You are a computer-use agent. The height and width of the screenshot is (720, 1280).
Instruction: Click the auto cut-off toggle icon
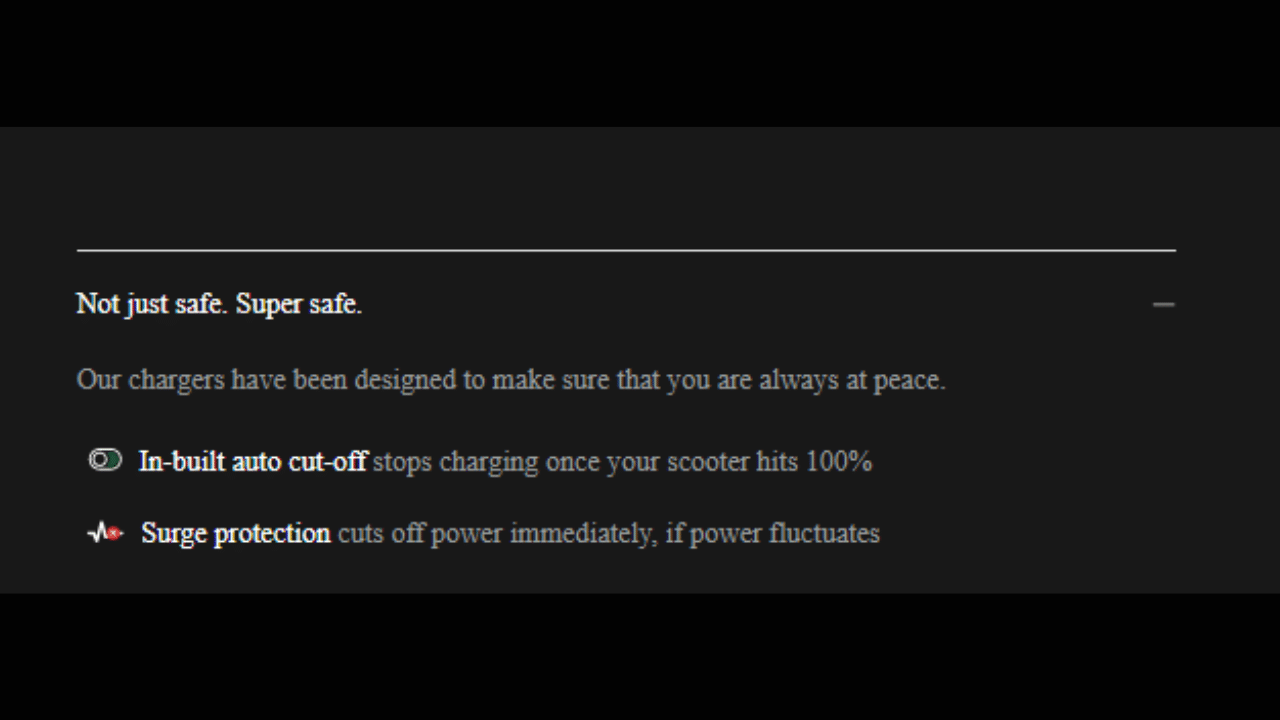105,460
